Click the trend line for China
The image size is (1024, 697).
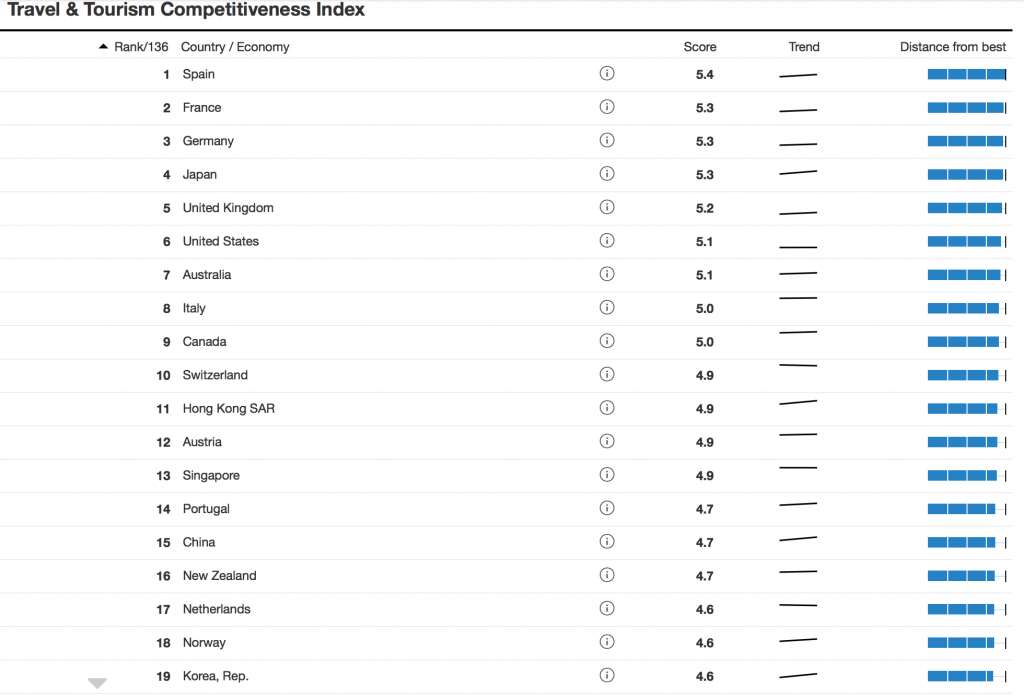click(x=798, y=540)
